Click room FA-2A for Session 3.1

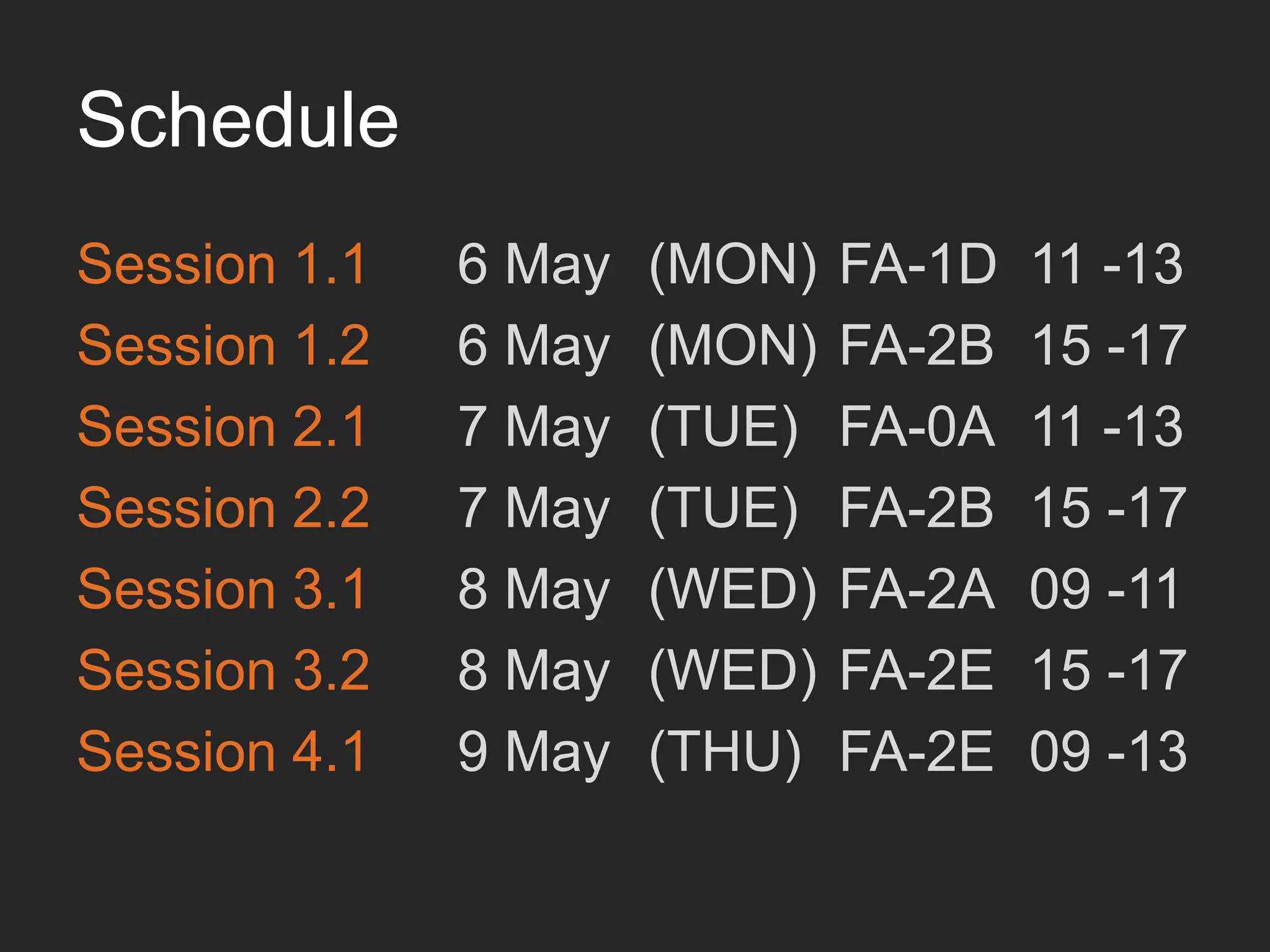click(918, 589)
